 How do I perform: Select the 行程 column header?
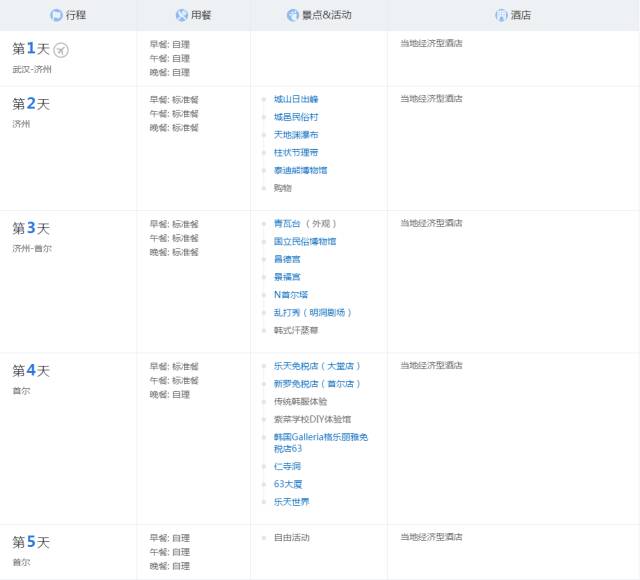pyautogui.click(x=78, y=15)
